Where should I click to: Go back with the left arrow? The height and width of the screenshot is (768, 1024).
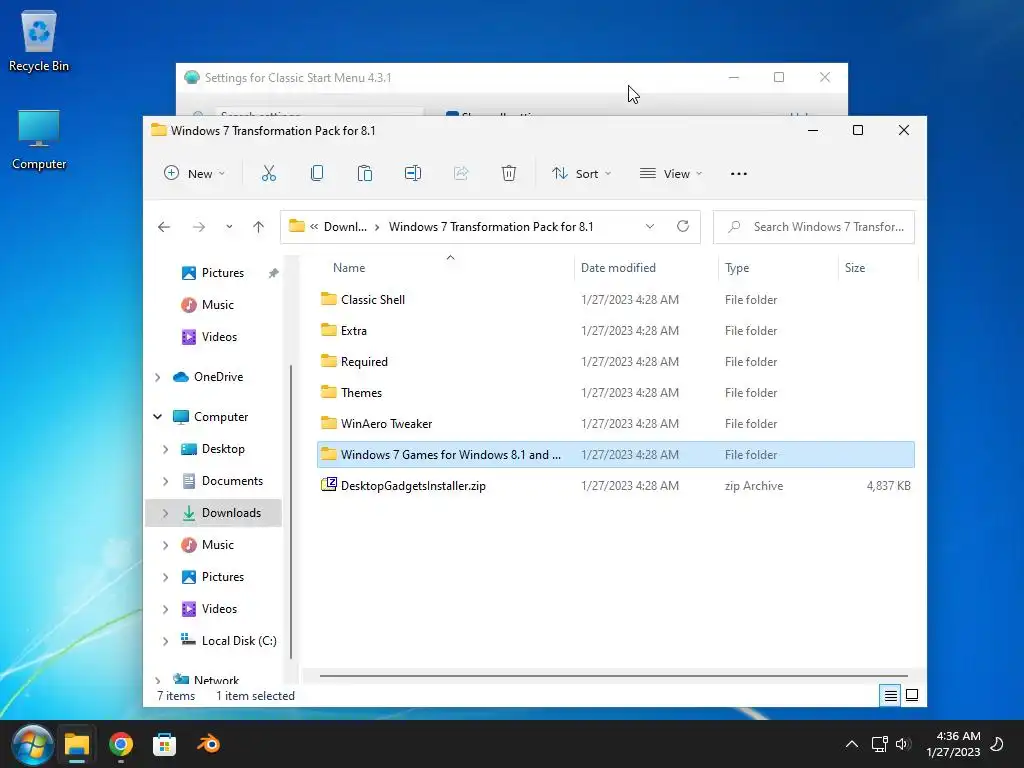click(x=164, y=227)
